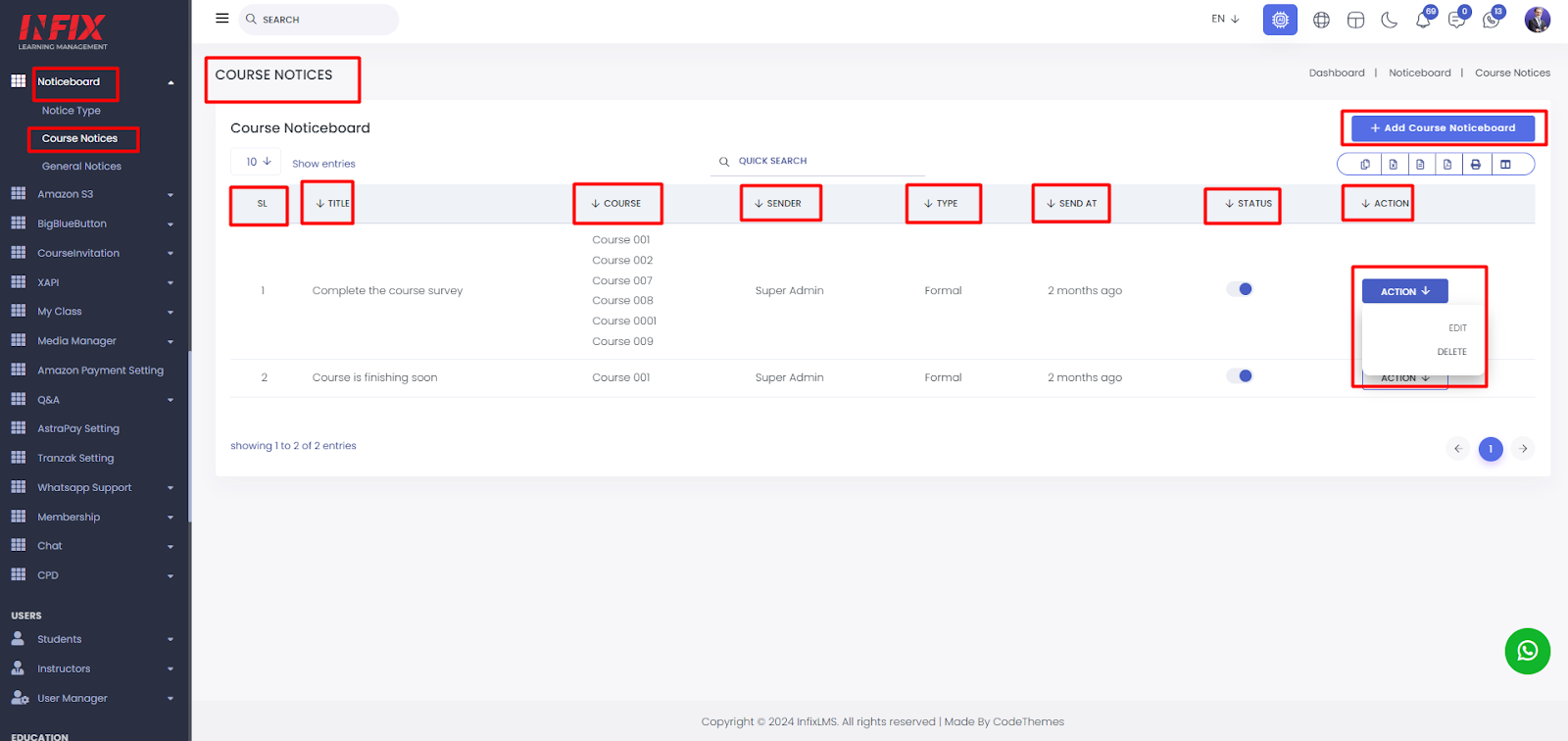Sort table by TITLE column
The image size is (1568, 741).
[x=332, y=204]
